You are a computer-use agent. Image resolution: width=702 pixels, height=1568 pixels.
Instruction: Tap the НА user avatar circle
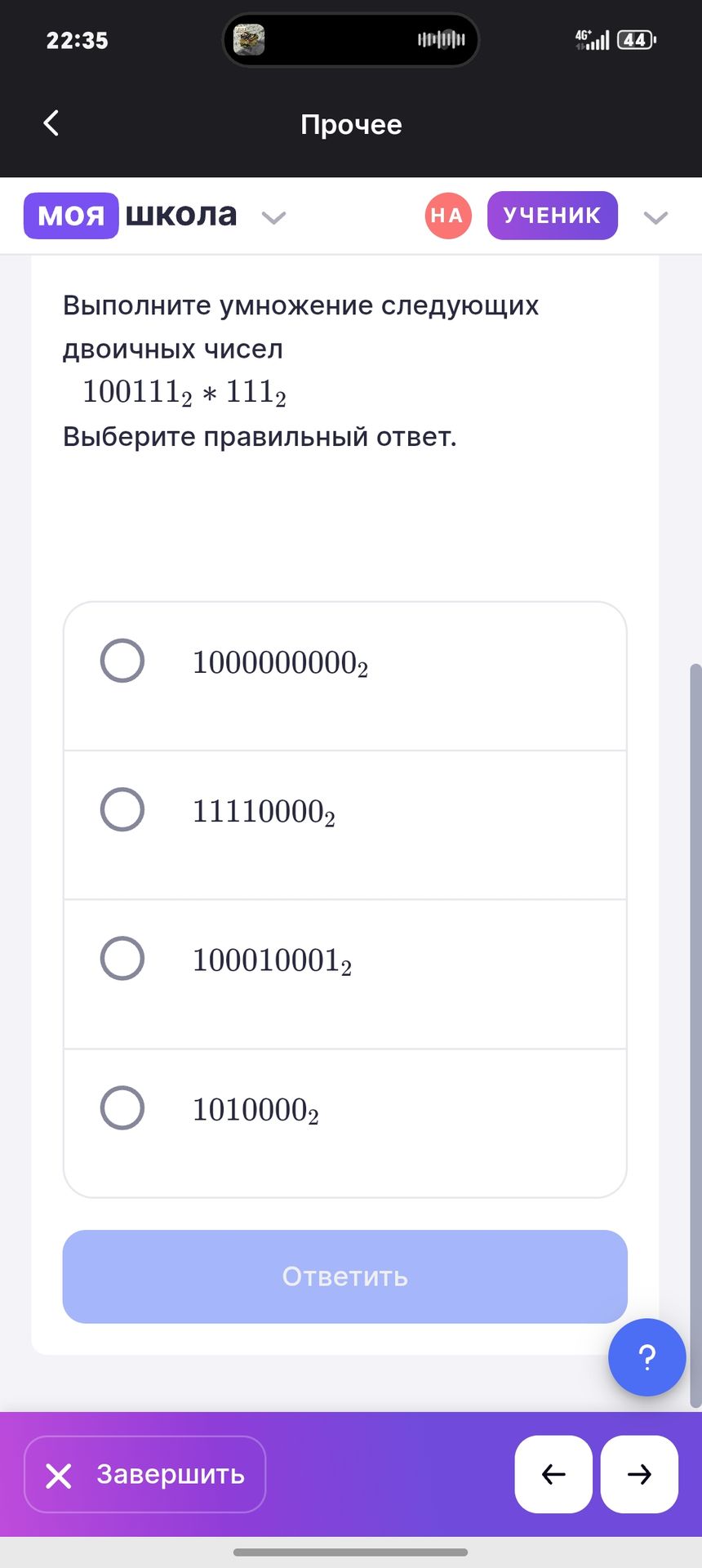point(448,216)
